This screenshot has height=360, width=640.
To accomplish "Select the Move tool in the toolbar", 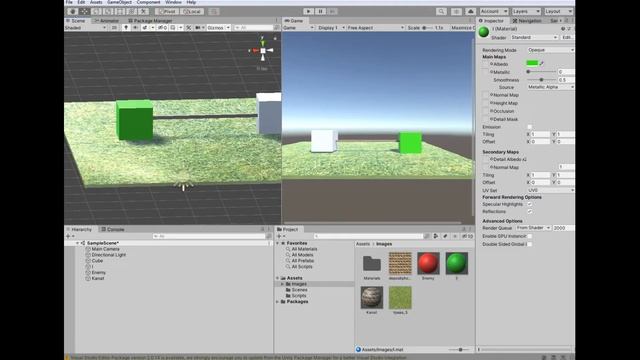I will pos(84,11).
